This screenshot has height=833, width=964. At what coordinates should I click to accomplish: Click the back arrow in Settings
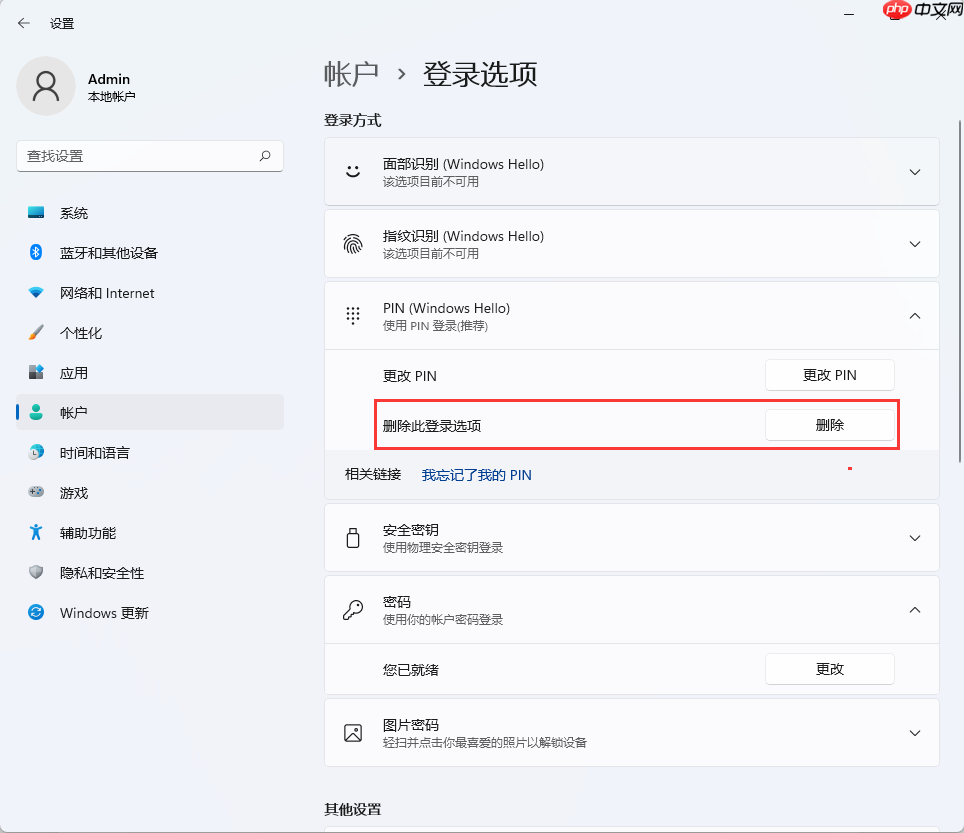23,22
